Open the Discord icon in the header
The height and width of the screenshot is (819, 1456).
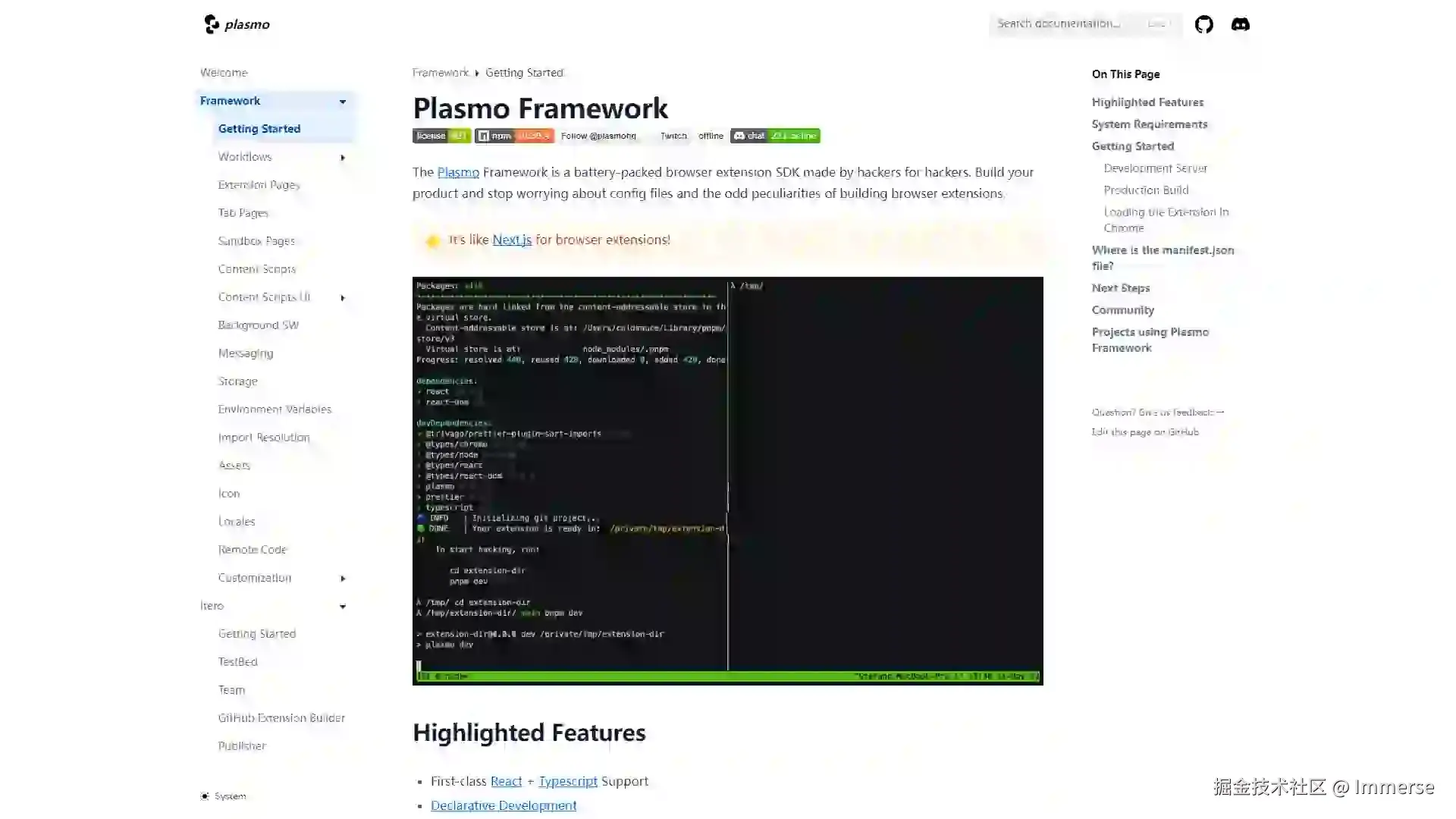point(1241,24)
